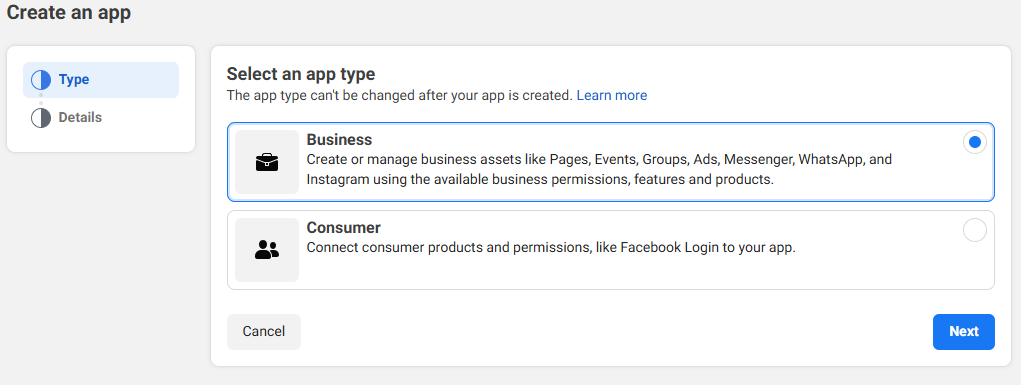Click empty space inside the Consumer option card
This screenshot has width=1021, height=385.
(x=586, y=272)
